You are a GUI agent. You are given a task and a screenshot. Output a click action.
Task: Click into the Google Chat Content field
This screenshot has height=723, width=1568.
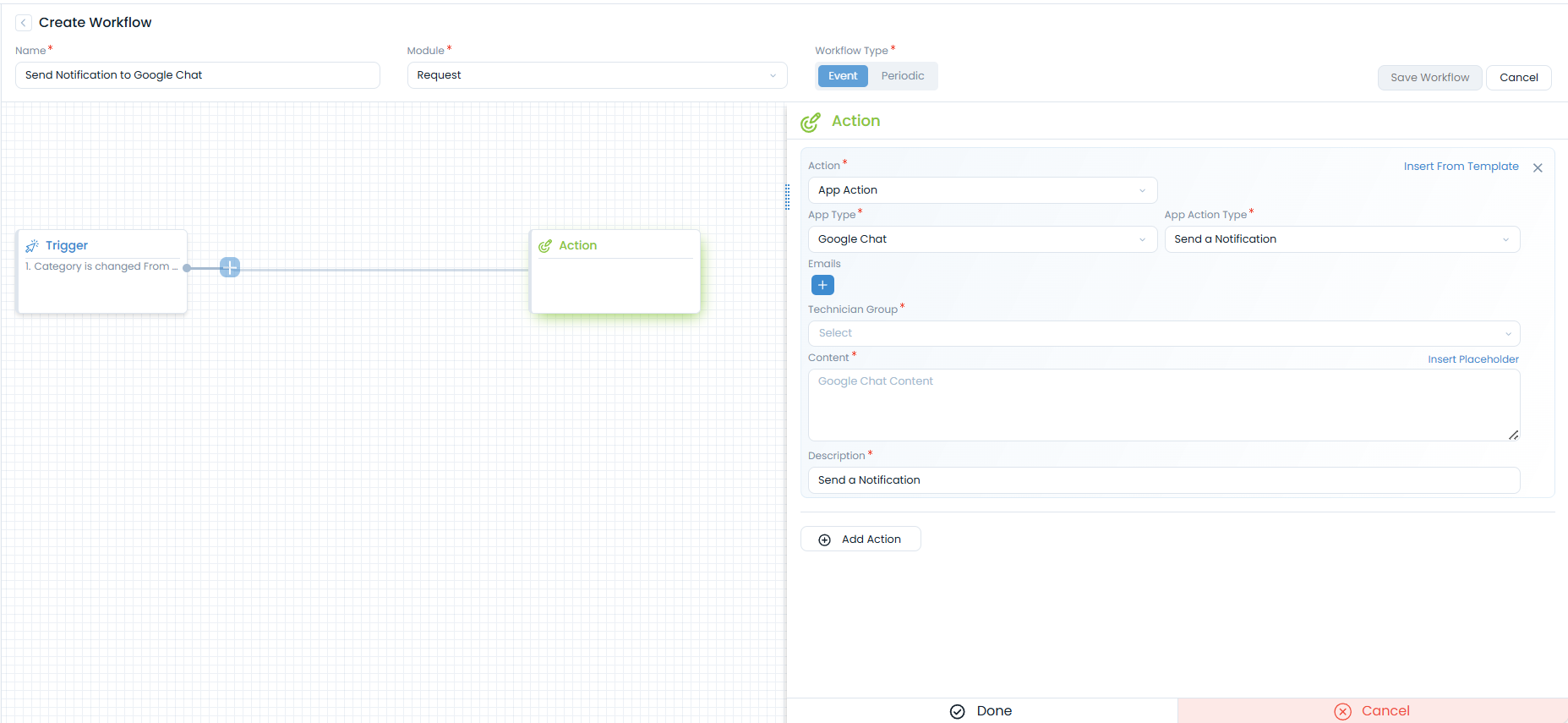point(1163,405)
